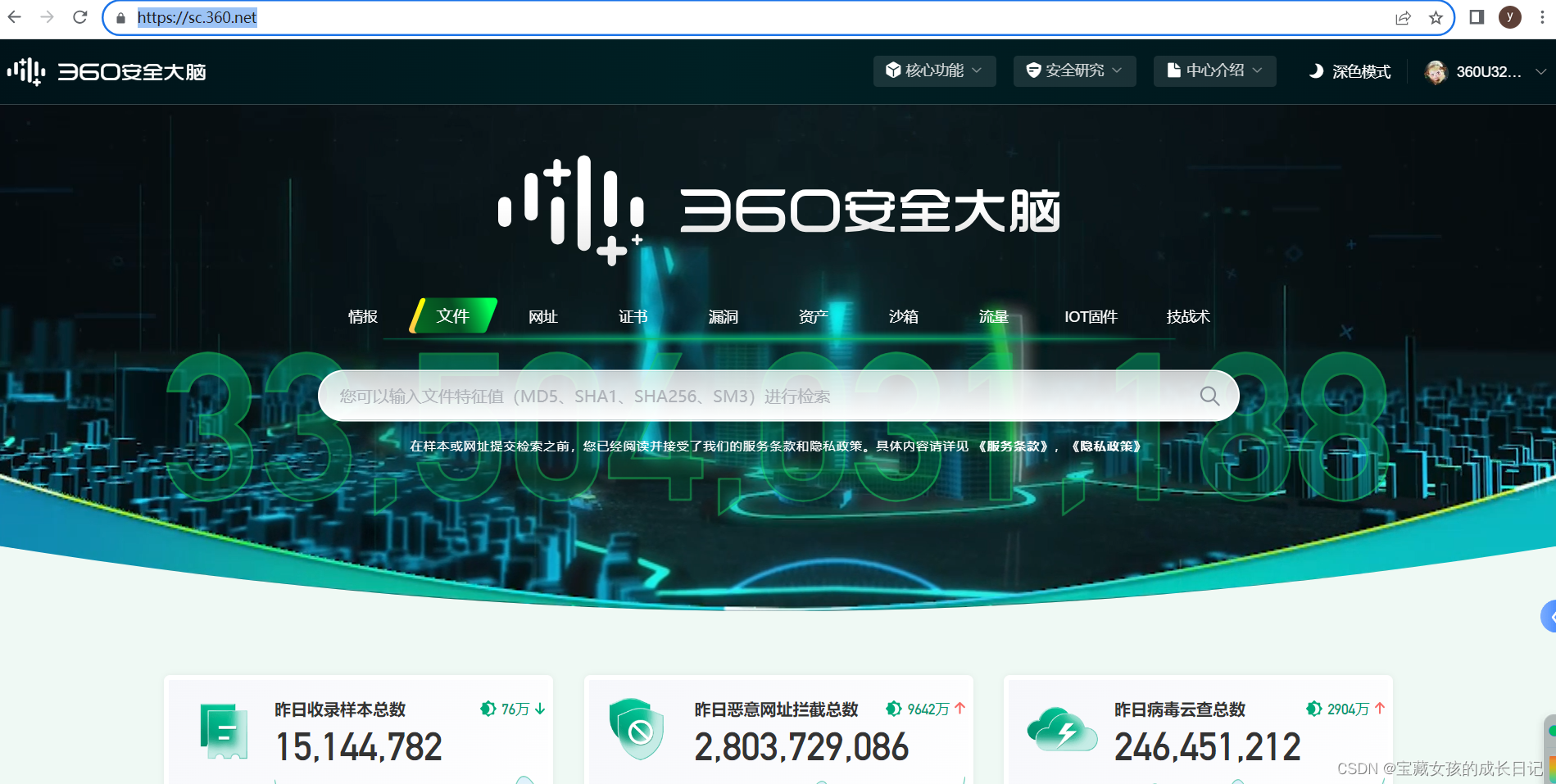Viewport: 1556px width, 784px height.
Task: Click the 昨日恶意网址拦截总数 shield icon
Action: tap(636, 728)
